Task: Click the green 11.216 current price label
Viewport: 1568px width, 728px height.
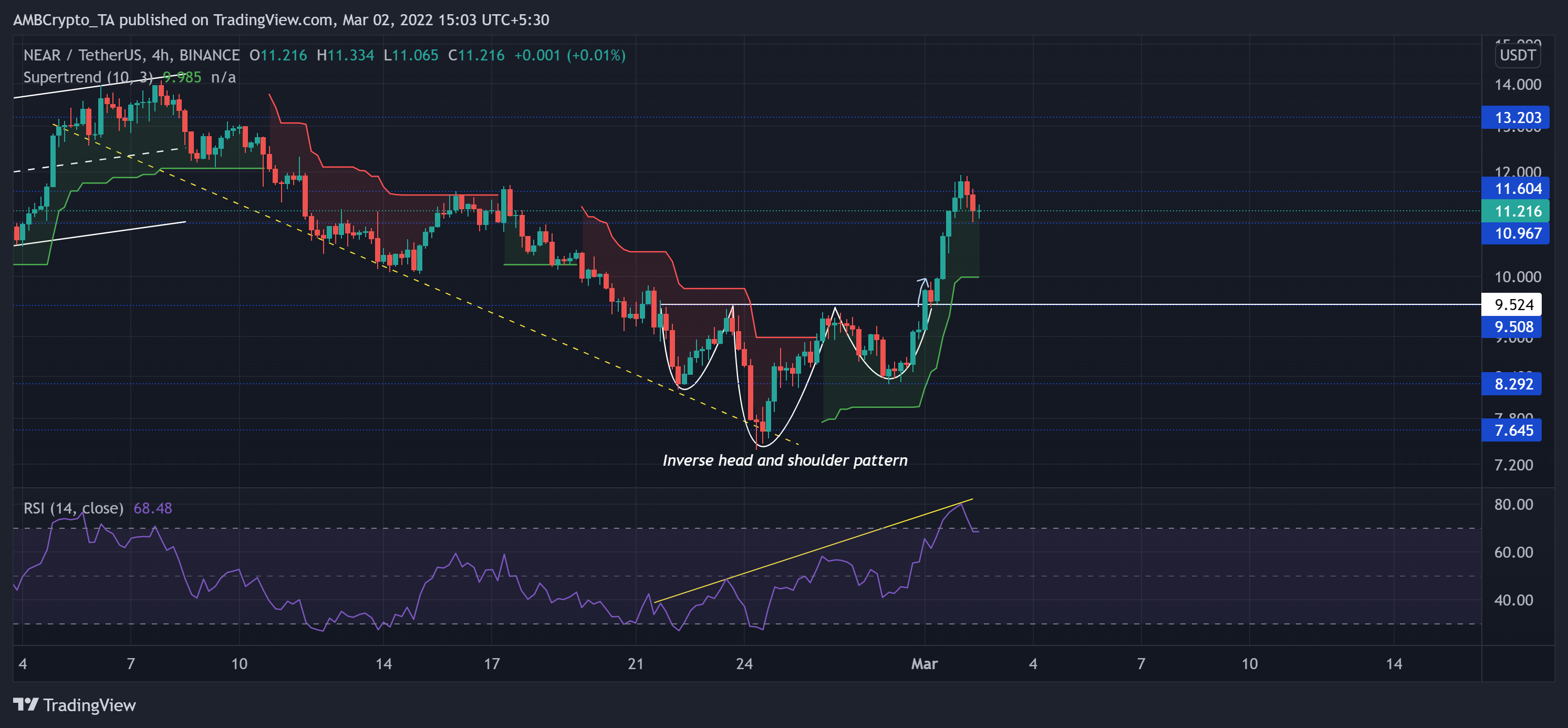Action: (1514, 211)
